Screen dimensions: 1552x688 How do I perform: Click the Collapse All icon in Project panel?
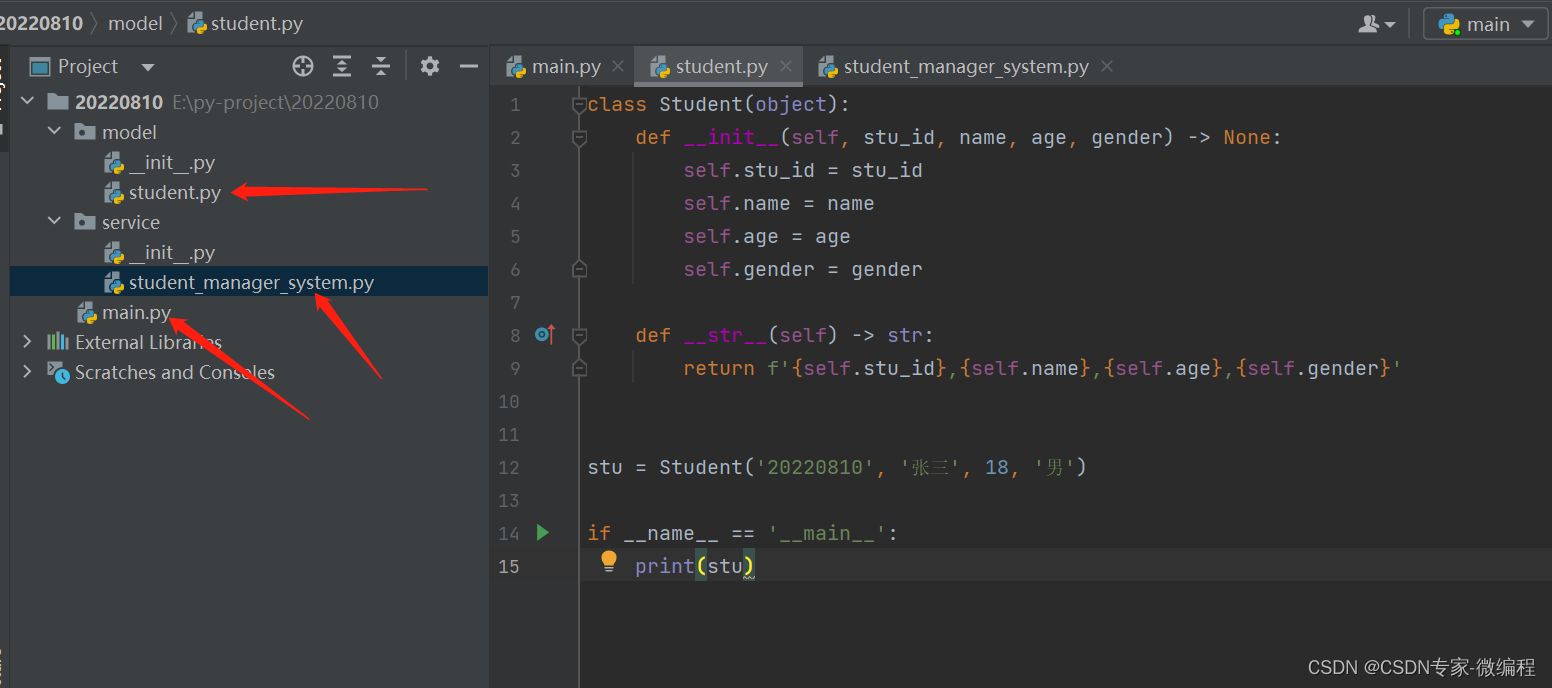point(380,66)
